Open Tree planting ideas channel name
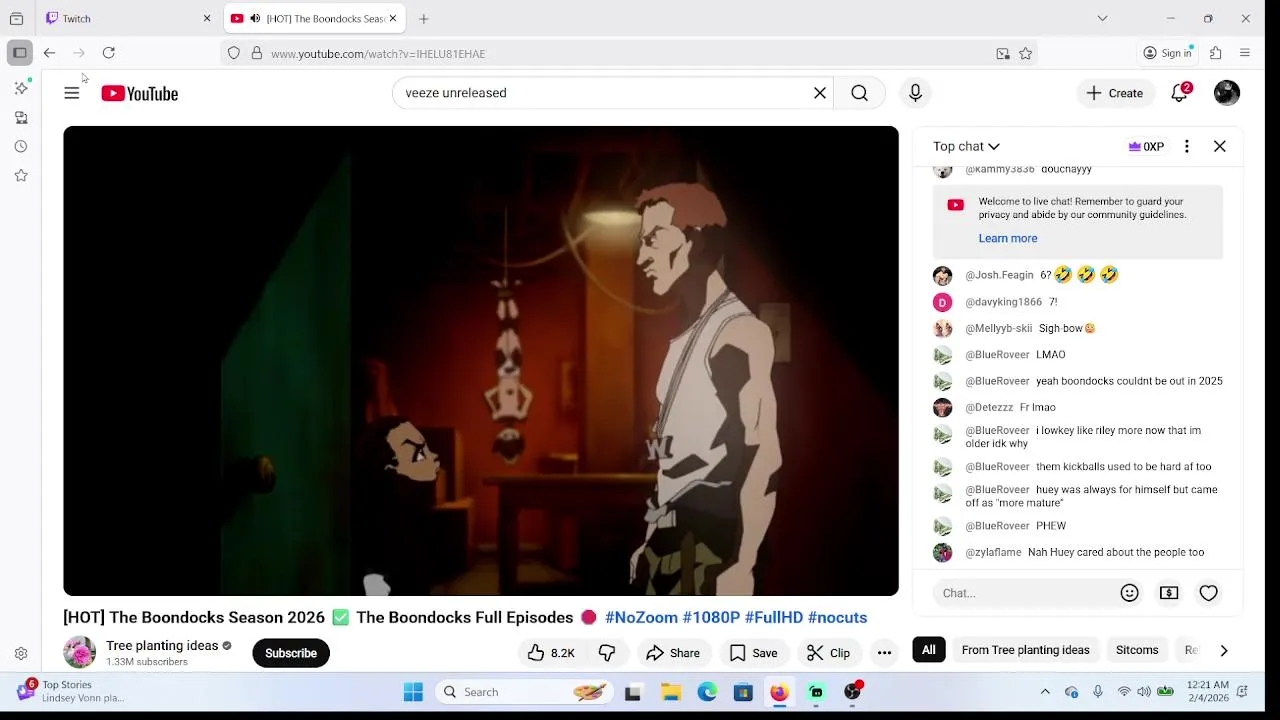The height and width of the screenshot is (720, 1280). [x=162, y=646]
